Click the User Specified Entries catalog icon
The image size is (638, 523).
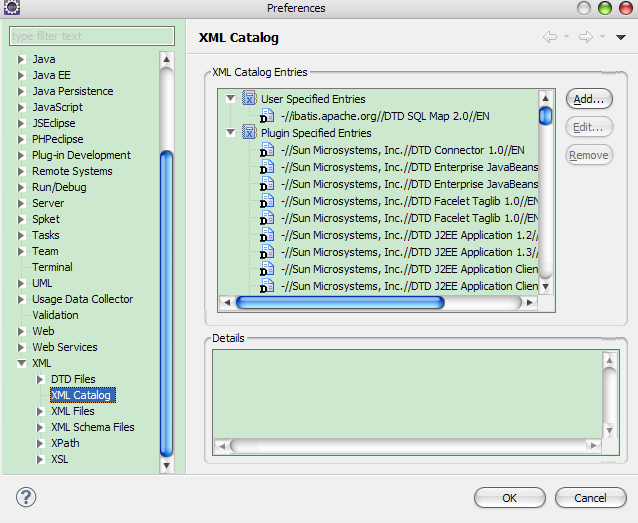249,99
